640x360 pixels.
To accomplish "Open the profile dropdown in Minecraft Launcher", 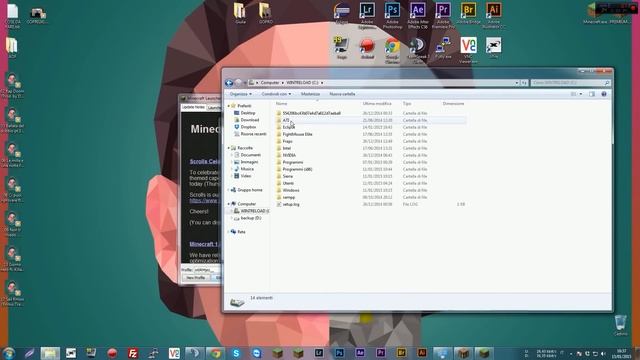I will coord(206,270).
